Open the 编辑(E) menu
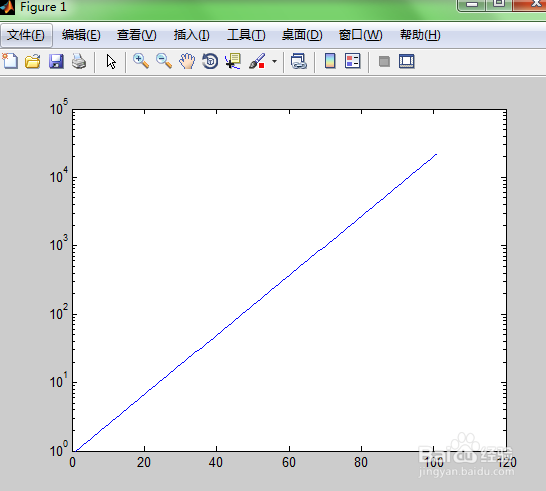This screenshot has width=546, height=491. click(81, 35)
